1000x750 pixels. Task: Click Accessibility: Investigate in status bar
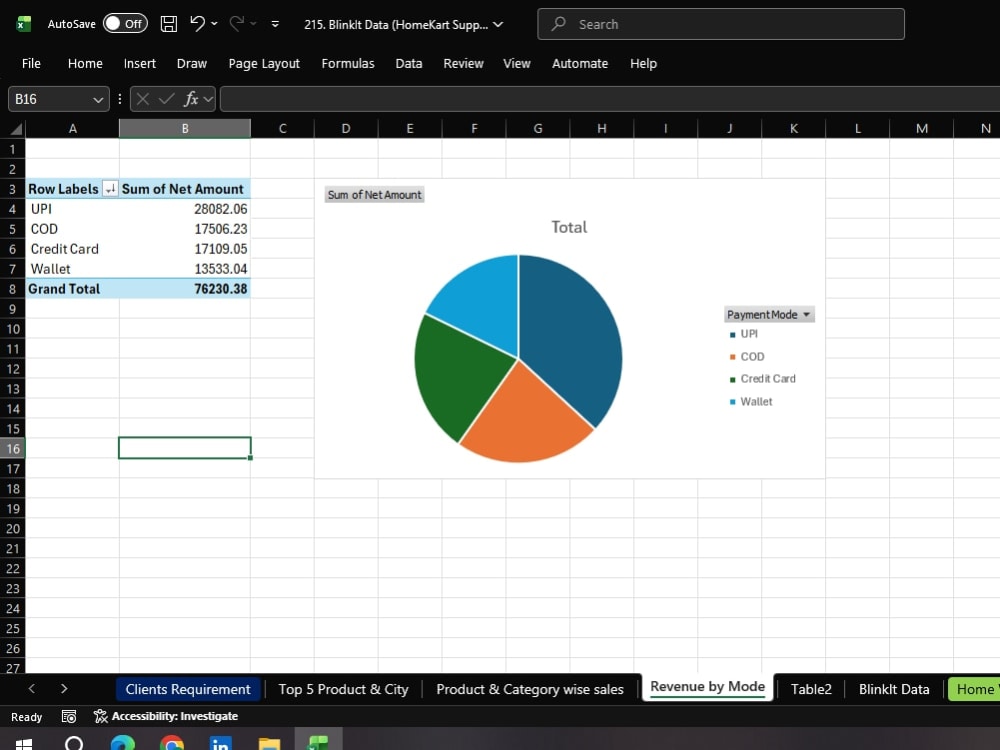click(166, 716)
